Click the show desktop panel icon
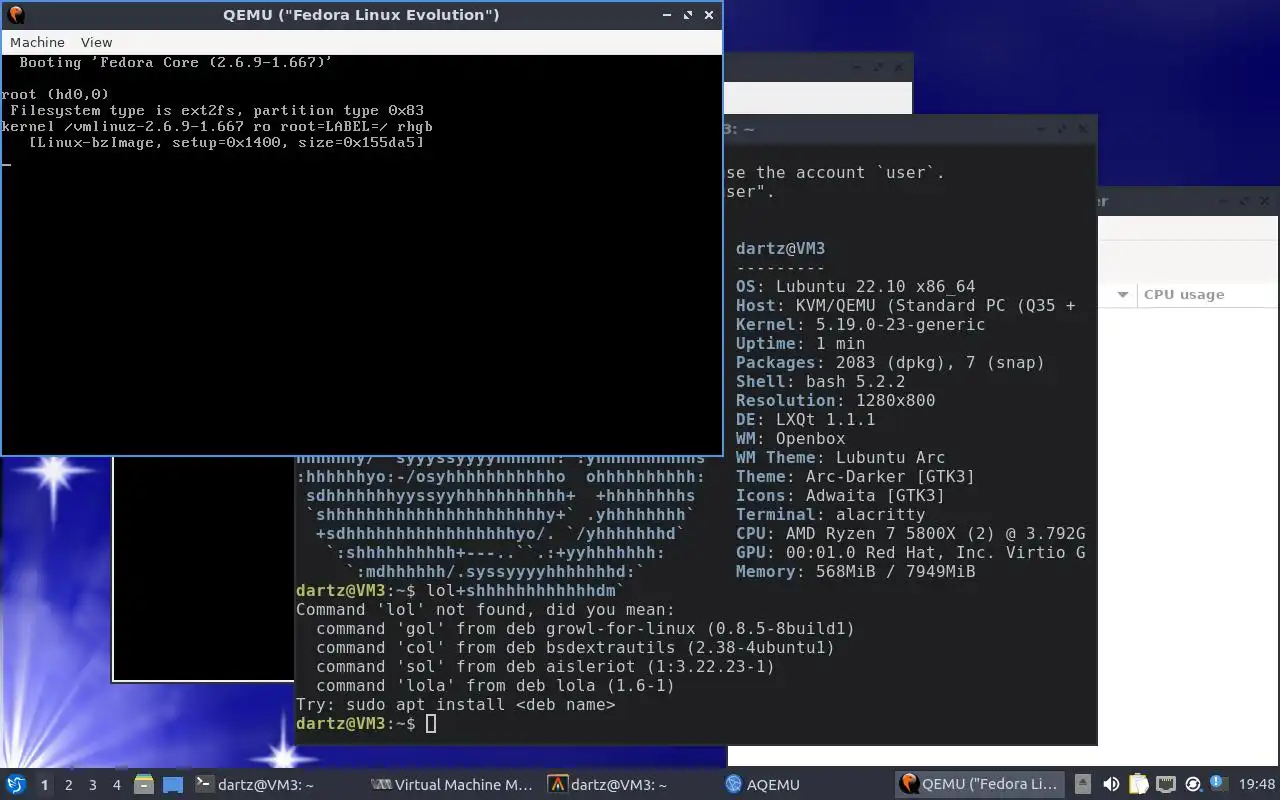Image resolution: width=1280 pixels, height=800 pixels. [173, 785]
